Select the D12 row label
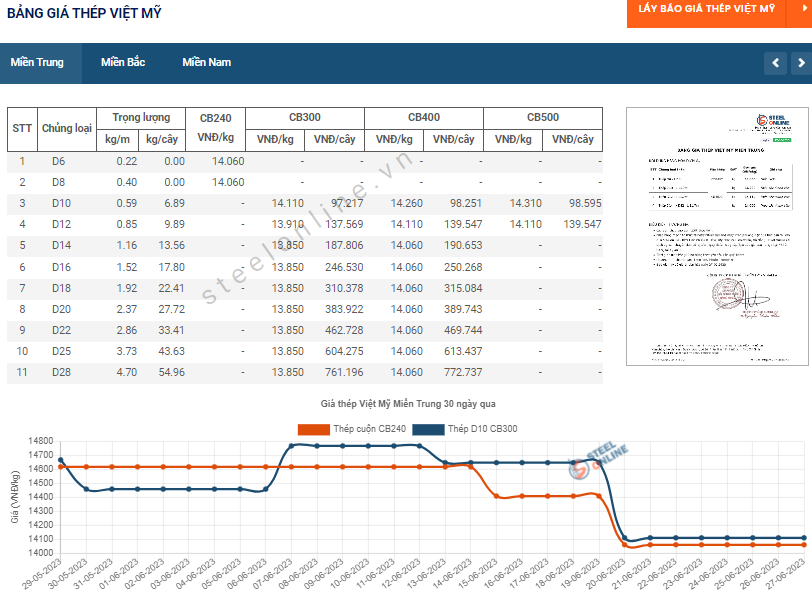Image resolution: width=812 pixels, height=597 pixels. pyautogui.click(x=61, y=224)
